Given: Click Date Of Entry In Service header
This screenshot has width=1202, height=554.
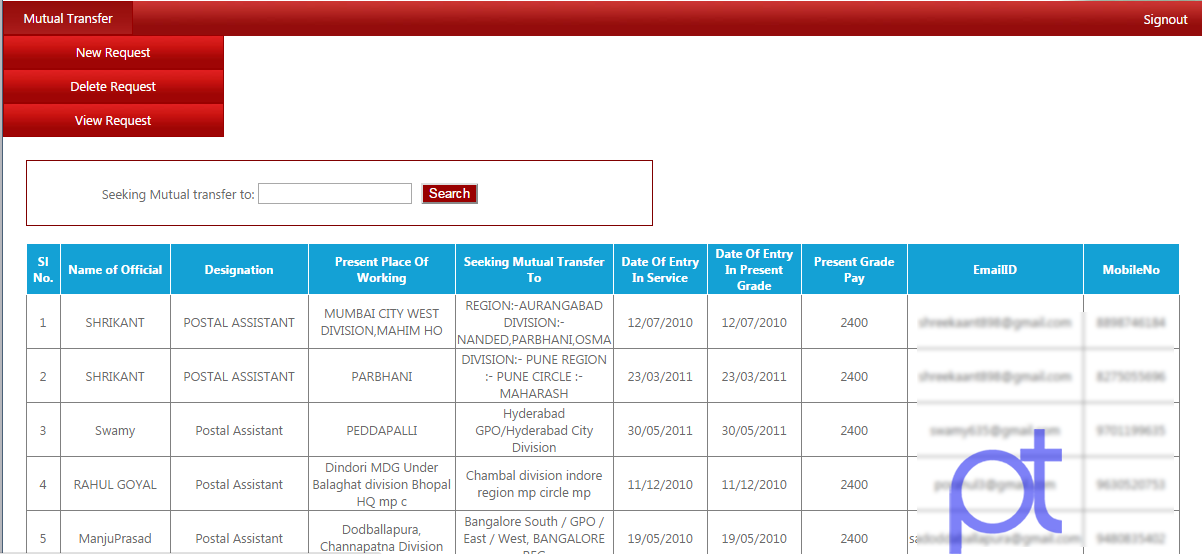Looking at the screenshot, I should pyautogui.click(x=660, y=269).
